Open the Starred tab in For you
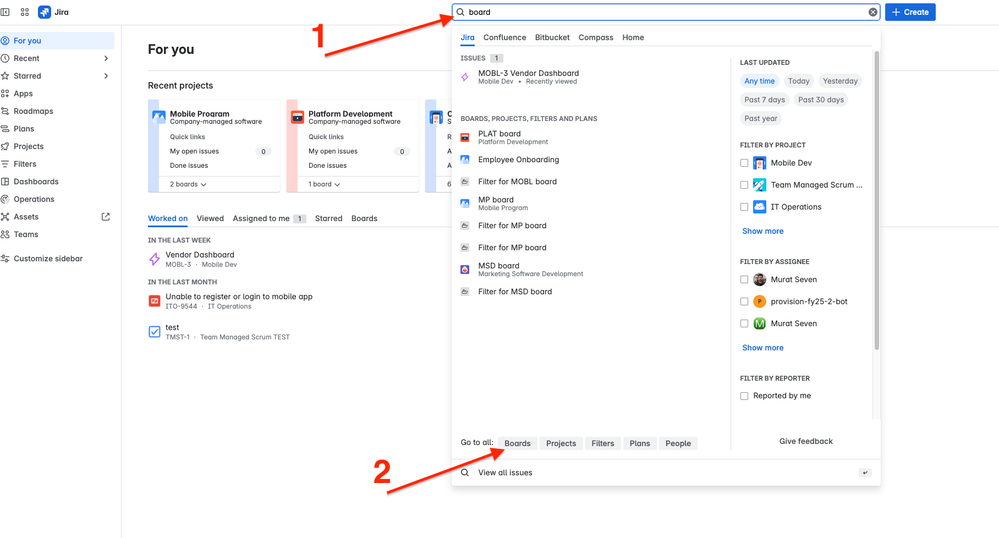 coord(329,219)
